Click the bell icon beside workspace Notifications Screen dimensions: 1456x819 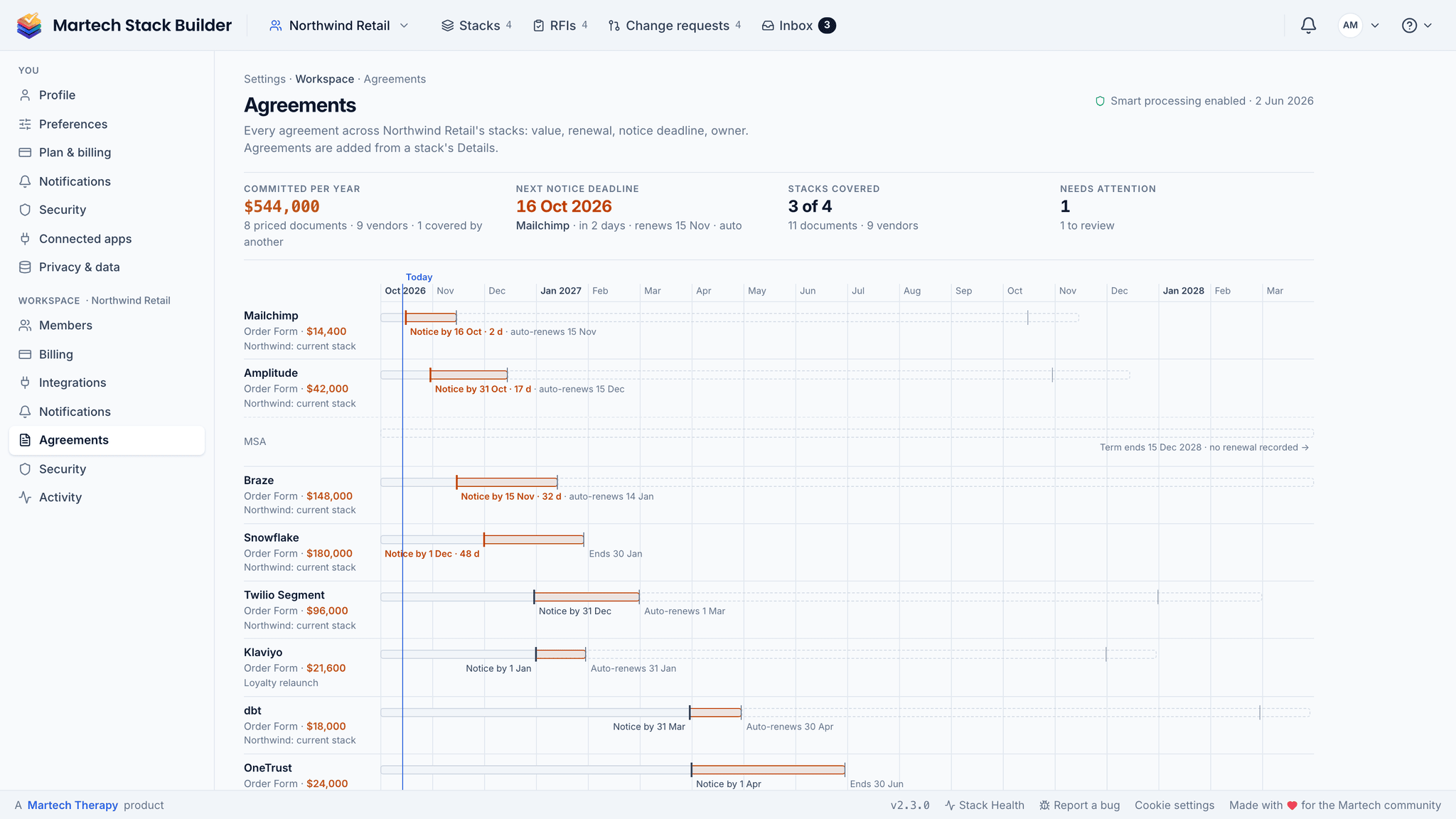(x=25, y=412)
